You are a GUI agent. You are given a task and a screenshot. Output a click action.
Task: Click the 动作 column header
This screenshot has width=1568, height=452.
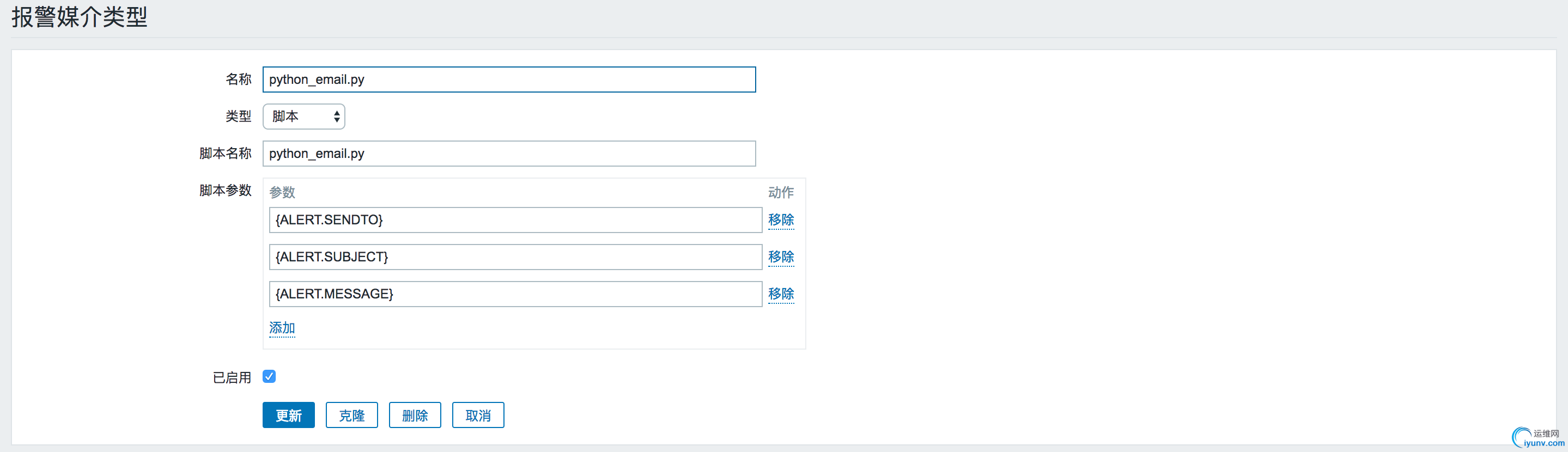click(x=780, y=192)
